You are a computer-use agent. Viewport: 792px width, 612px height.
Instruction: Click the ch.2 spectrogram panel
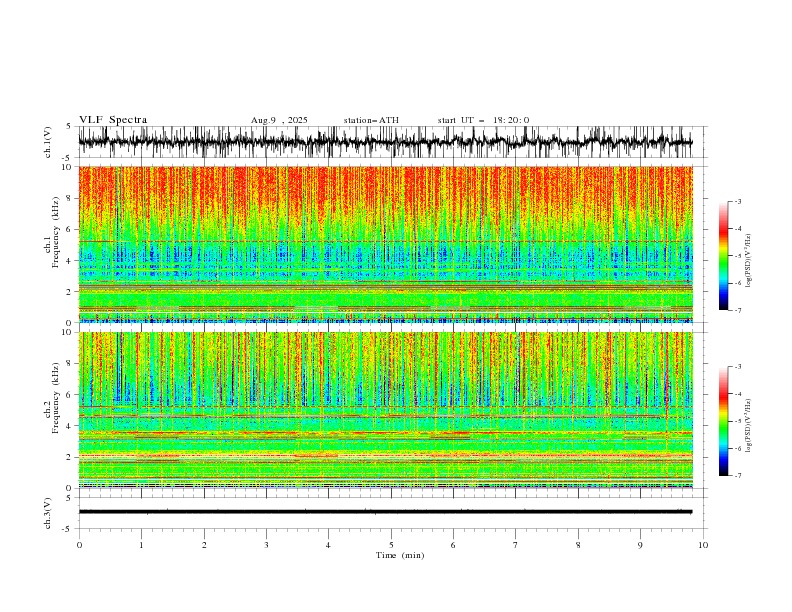click(x=385, y=410)
